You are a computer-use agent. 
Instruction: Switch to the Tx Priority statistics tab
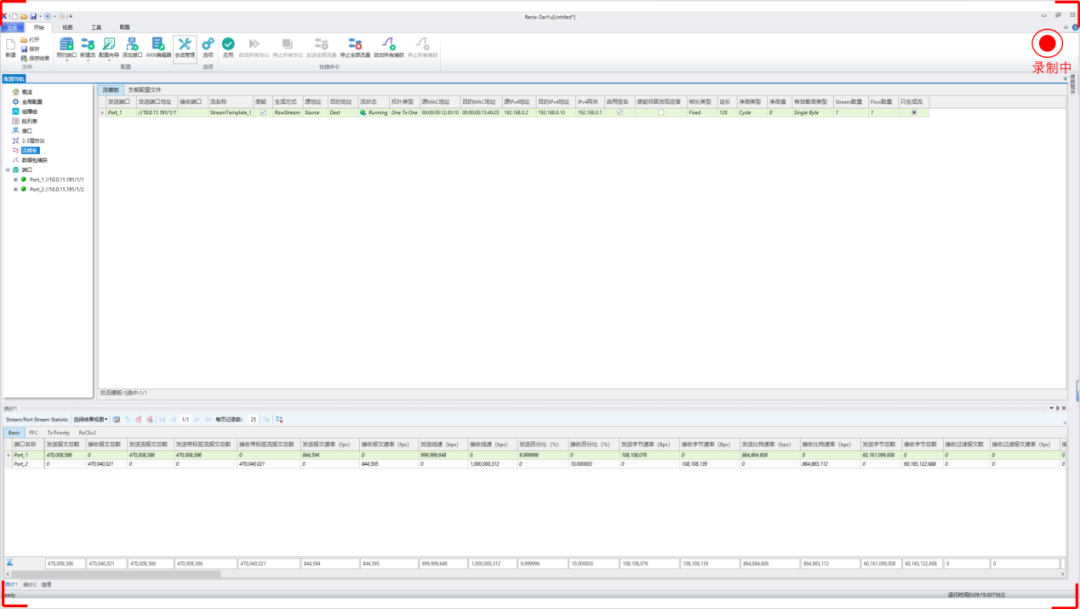56,432
